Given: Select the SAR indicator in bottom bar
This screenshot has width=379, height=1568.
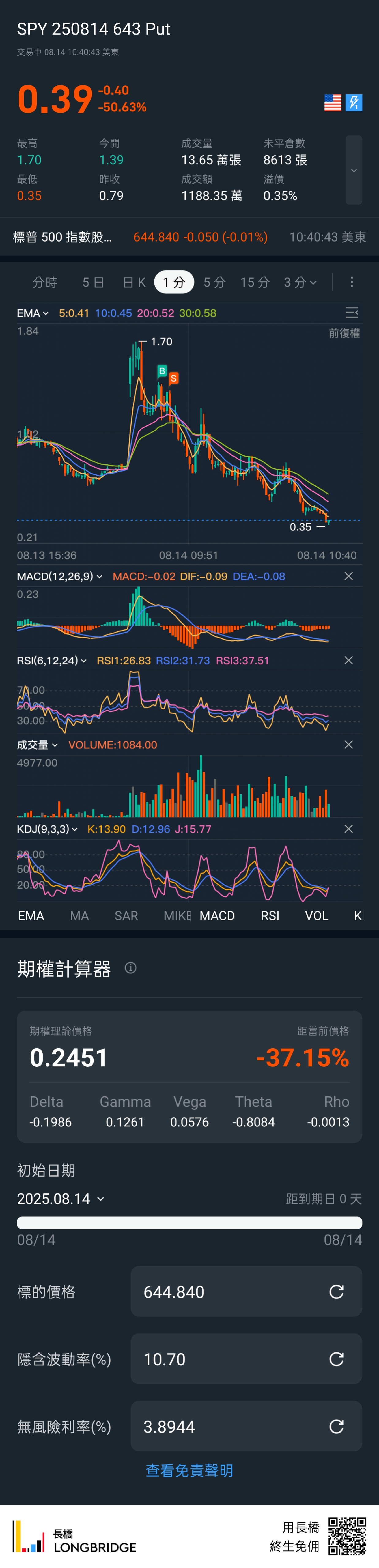Looking at the screenshot, I should (126, 915).
